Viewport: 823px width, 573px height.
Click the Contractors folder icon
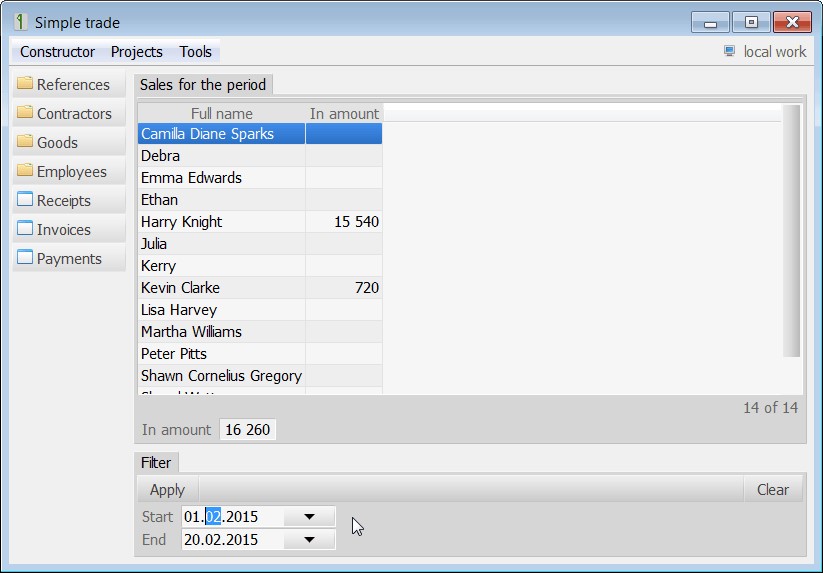(x=25, y=113)
